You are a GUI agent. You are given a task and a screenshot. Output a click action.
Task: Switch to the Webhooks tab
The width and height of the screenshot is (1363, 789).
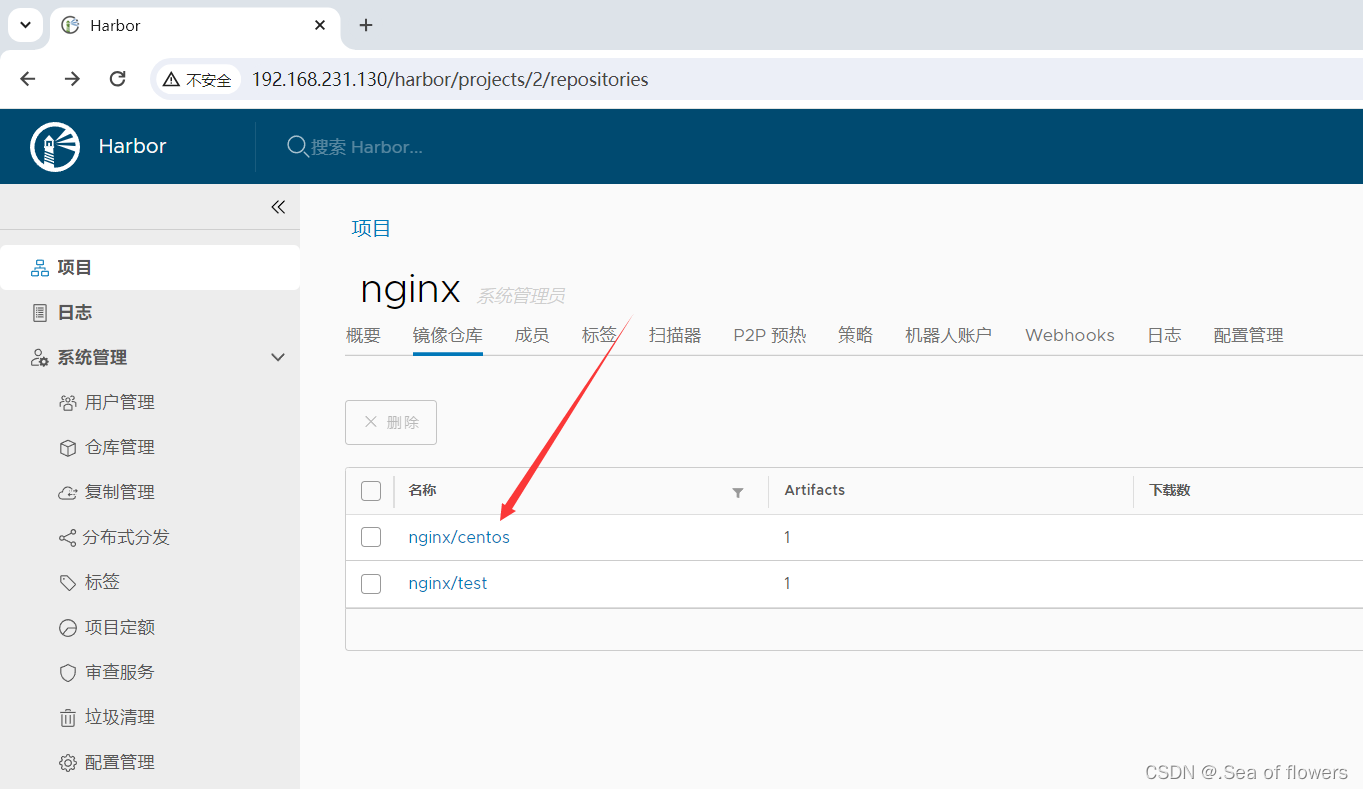[x=1070, y=336]
